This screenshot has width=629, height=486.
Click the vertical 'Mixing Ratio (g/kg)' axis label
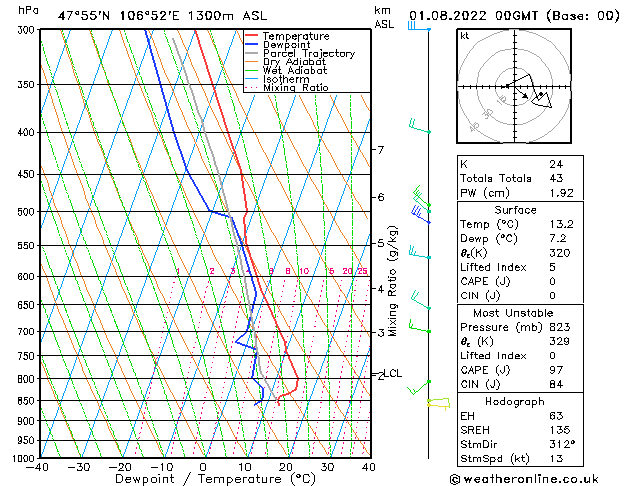[x=392, y=281]
